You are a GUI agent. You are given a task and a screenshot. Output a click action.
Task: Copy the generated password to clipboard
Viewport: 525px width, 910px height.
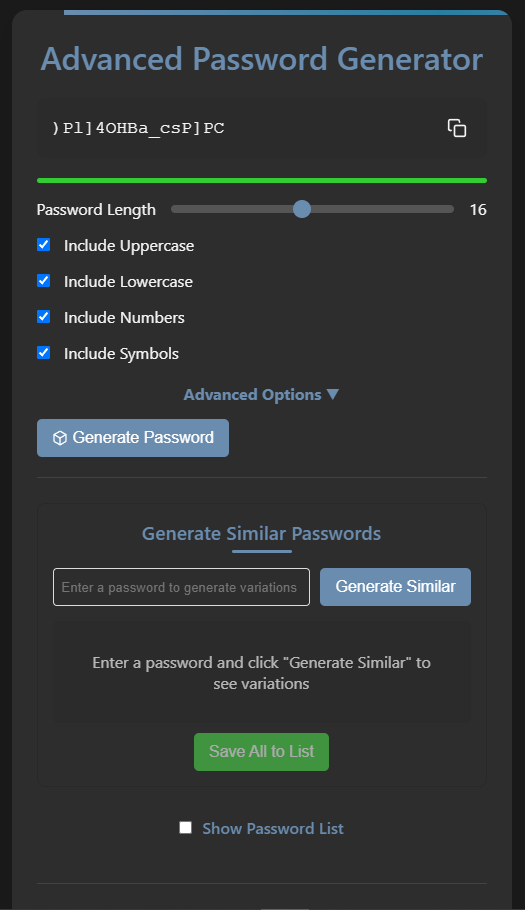coord(457,128)
